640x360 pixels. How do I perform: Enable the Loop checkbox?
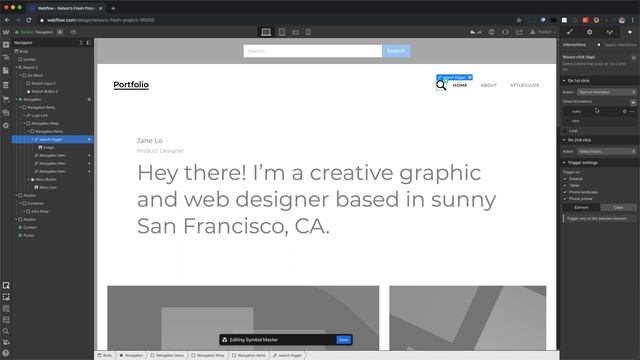tap(565, 131)
